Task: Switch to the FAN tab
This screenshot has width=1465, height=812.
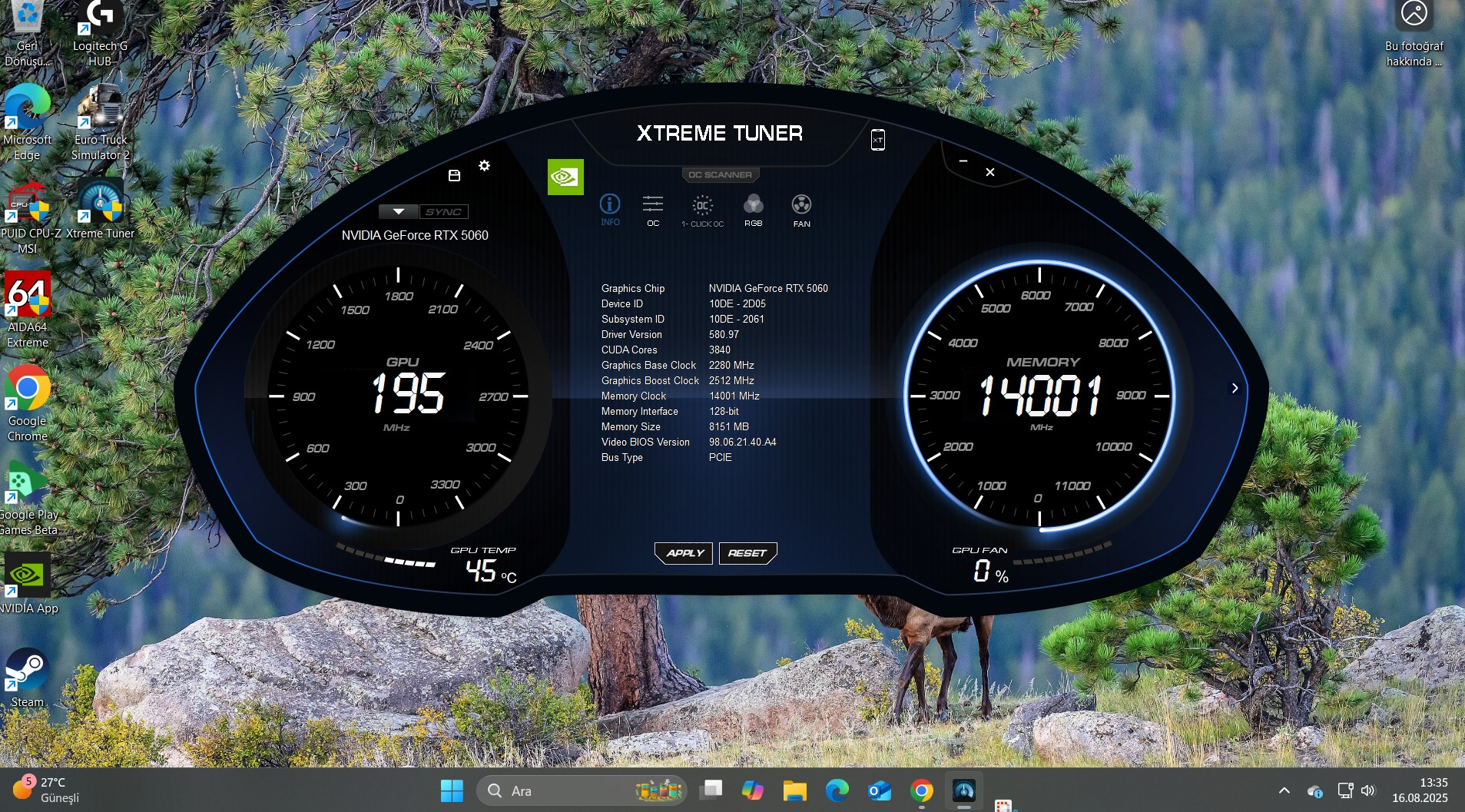Action: coord(801,211)
